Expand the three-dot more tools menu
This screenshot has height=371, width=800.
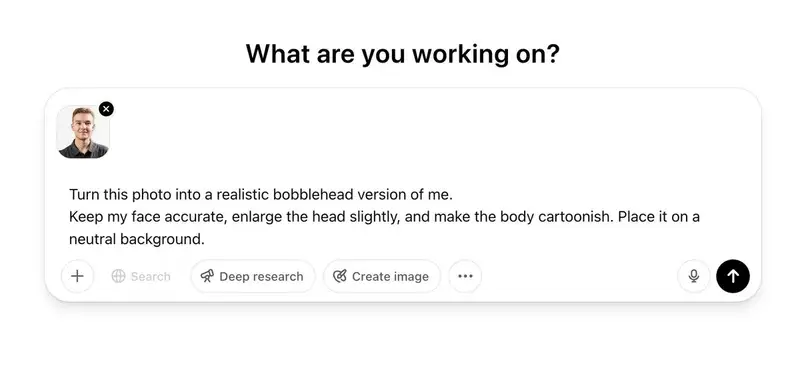[x=465, y=276]
